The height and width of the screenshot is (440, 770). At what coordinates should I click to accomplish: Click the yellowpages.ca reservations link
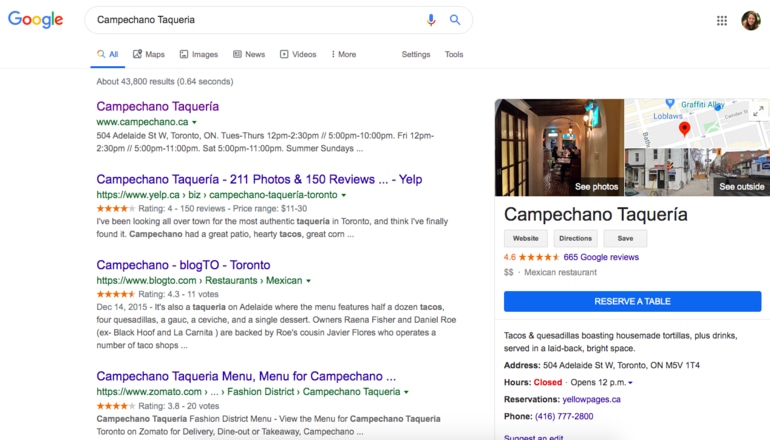pos(591,399)
